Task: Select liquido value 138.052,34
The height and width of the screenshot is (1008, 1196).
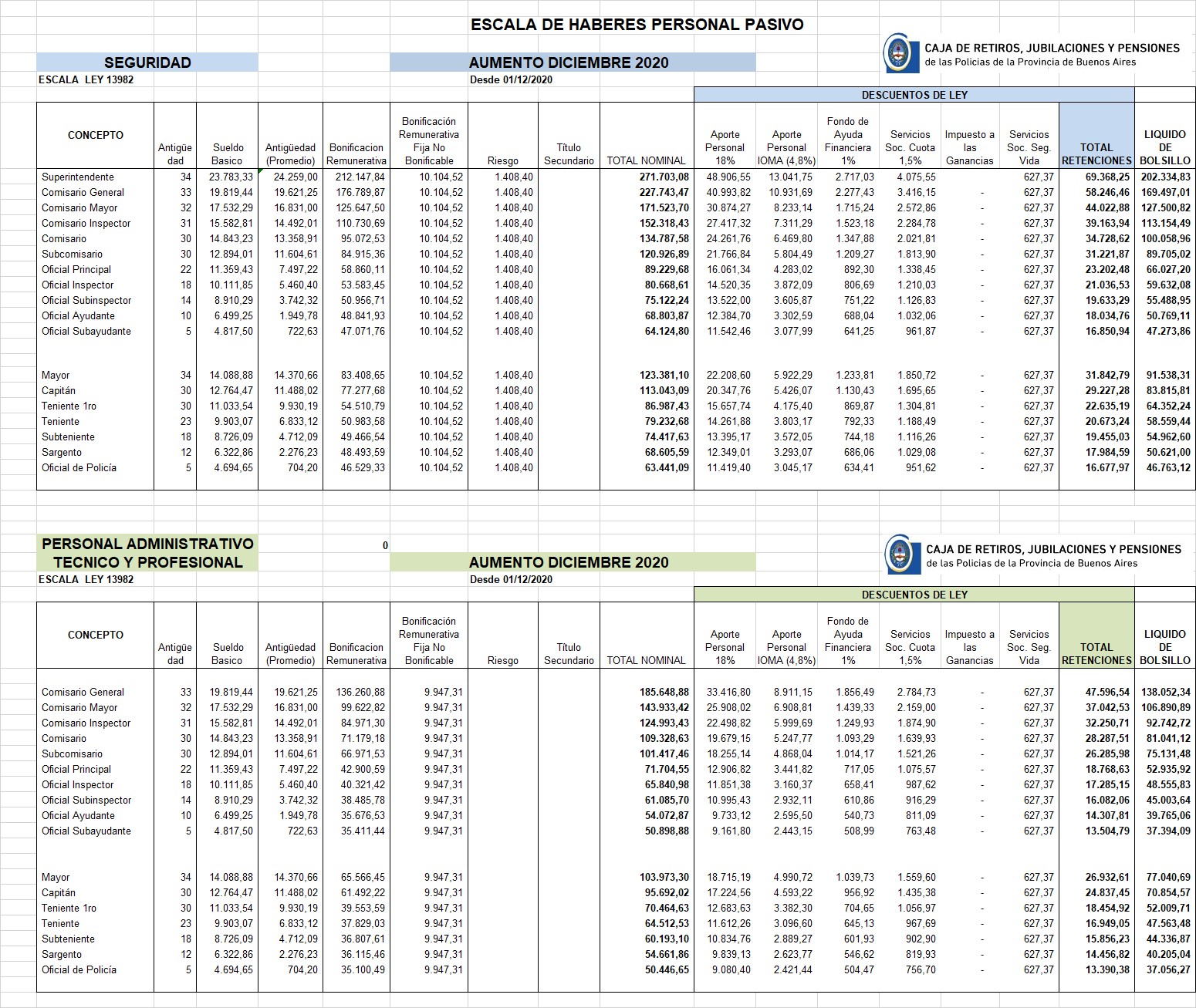Action: 1166,693
